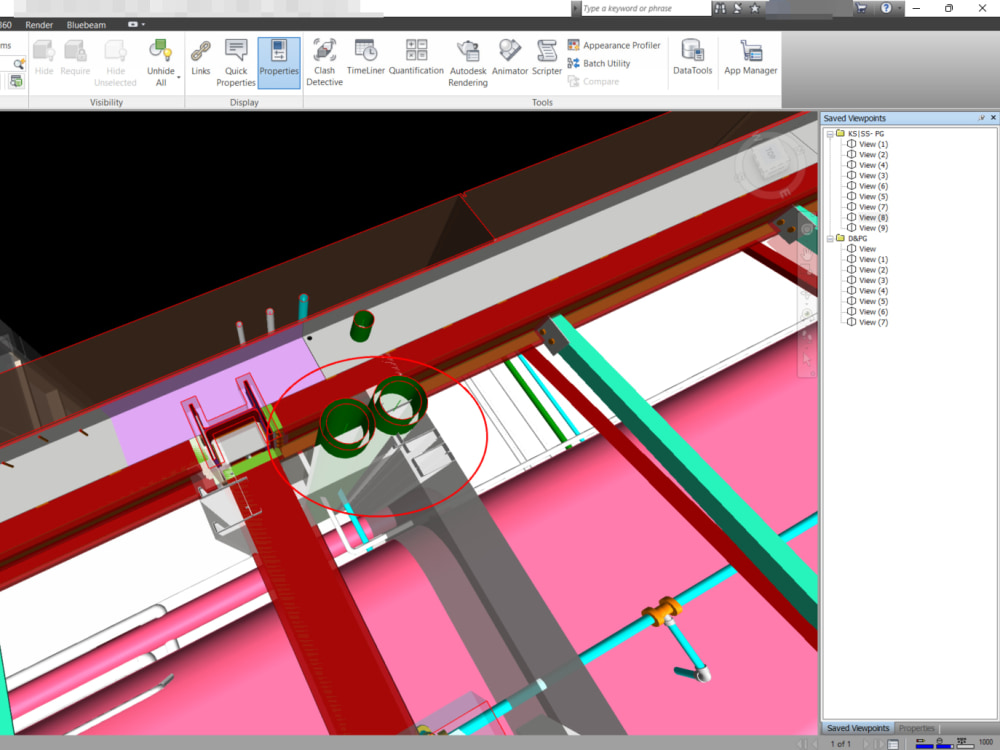Open the TimeLiner tool
This screenshot has width=1000, height=750.
pyautogui.click(x=365, y=57)
